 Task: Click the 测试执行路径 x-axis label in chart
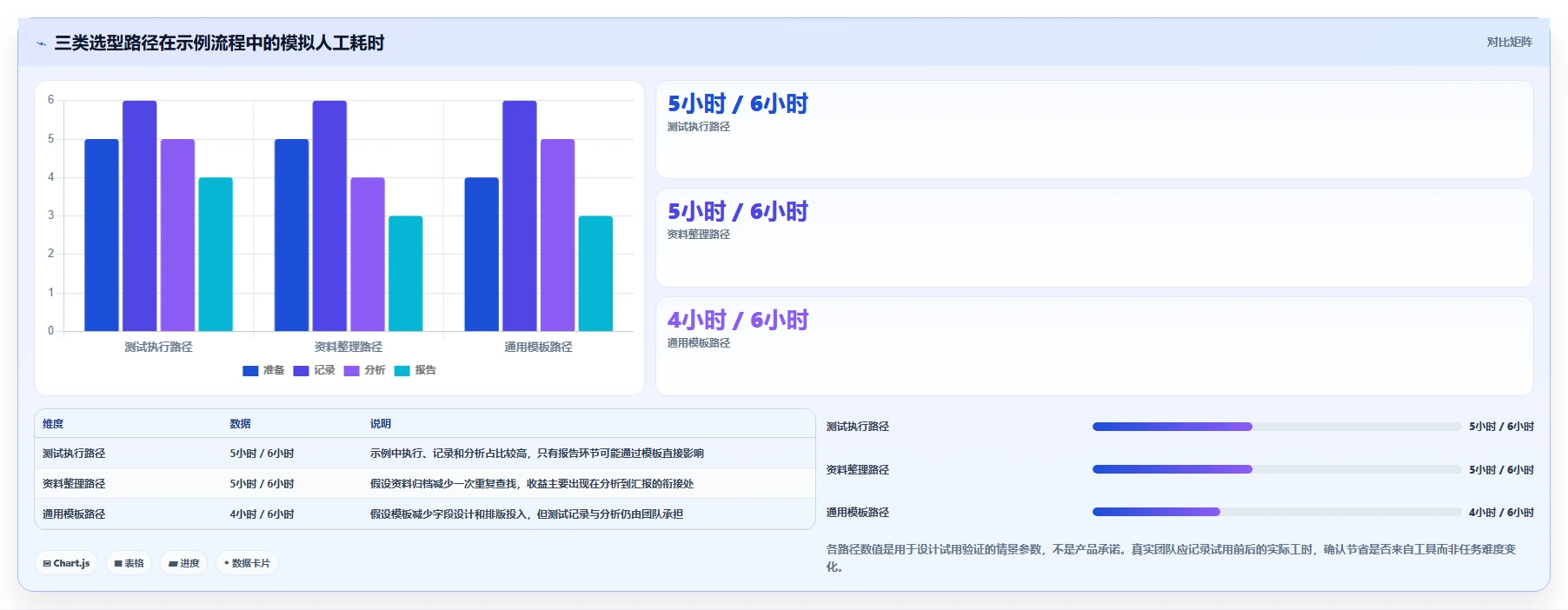[158, 347]
